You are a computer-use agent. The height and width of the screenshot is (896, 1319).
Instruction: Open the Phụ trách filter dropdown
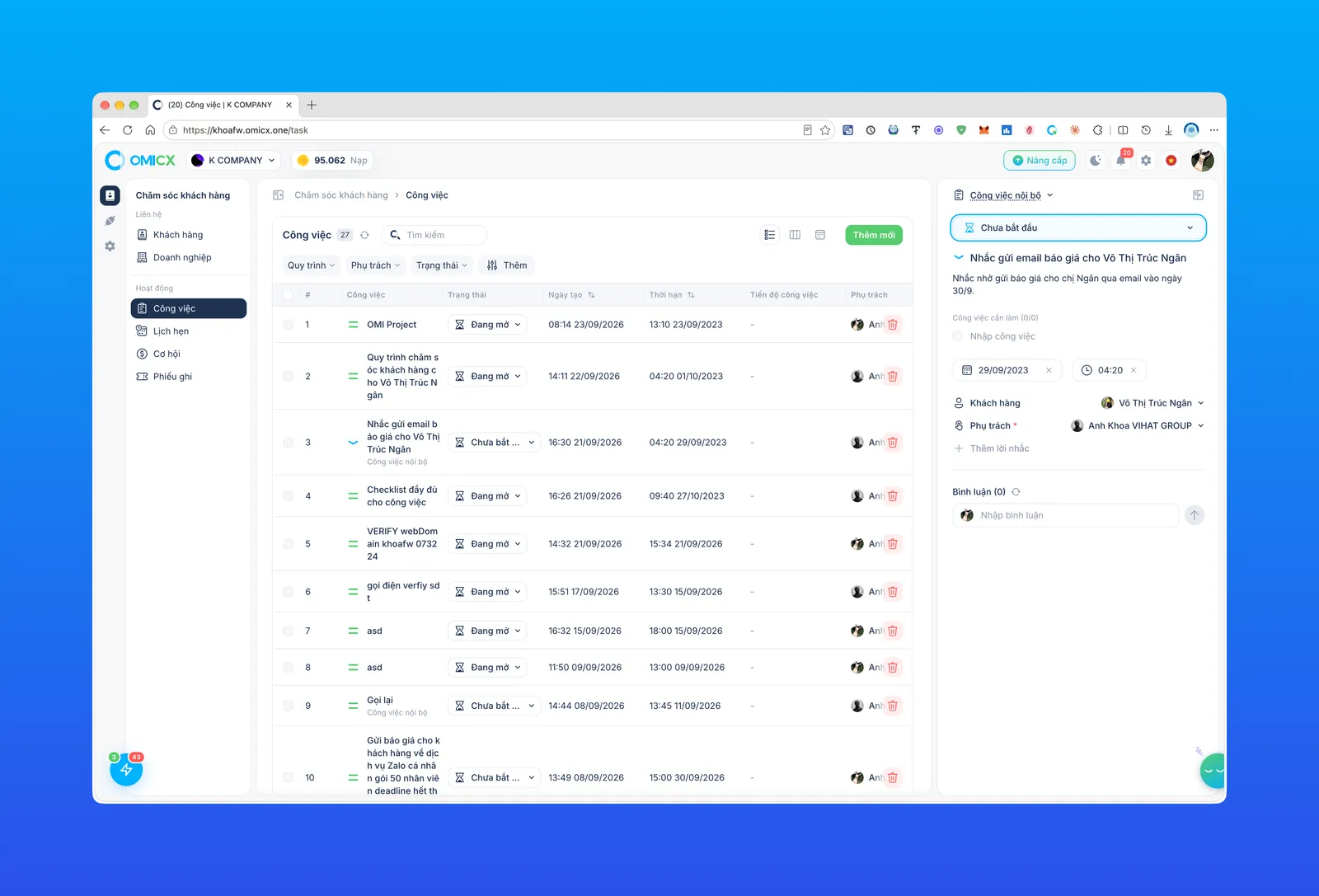point(375,265)
